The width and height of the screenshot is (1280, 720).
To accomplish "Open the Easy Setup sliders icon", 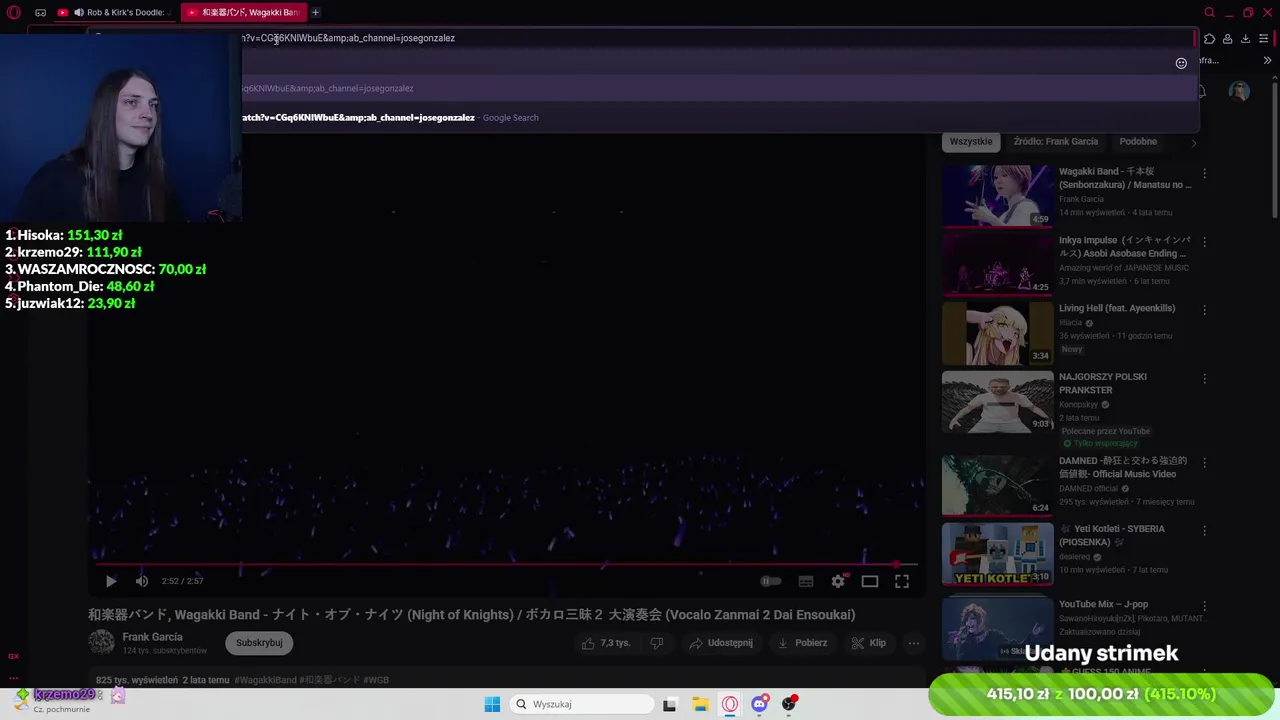I will [1263, 39].
